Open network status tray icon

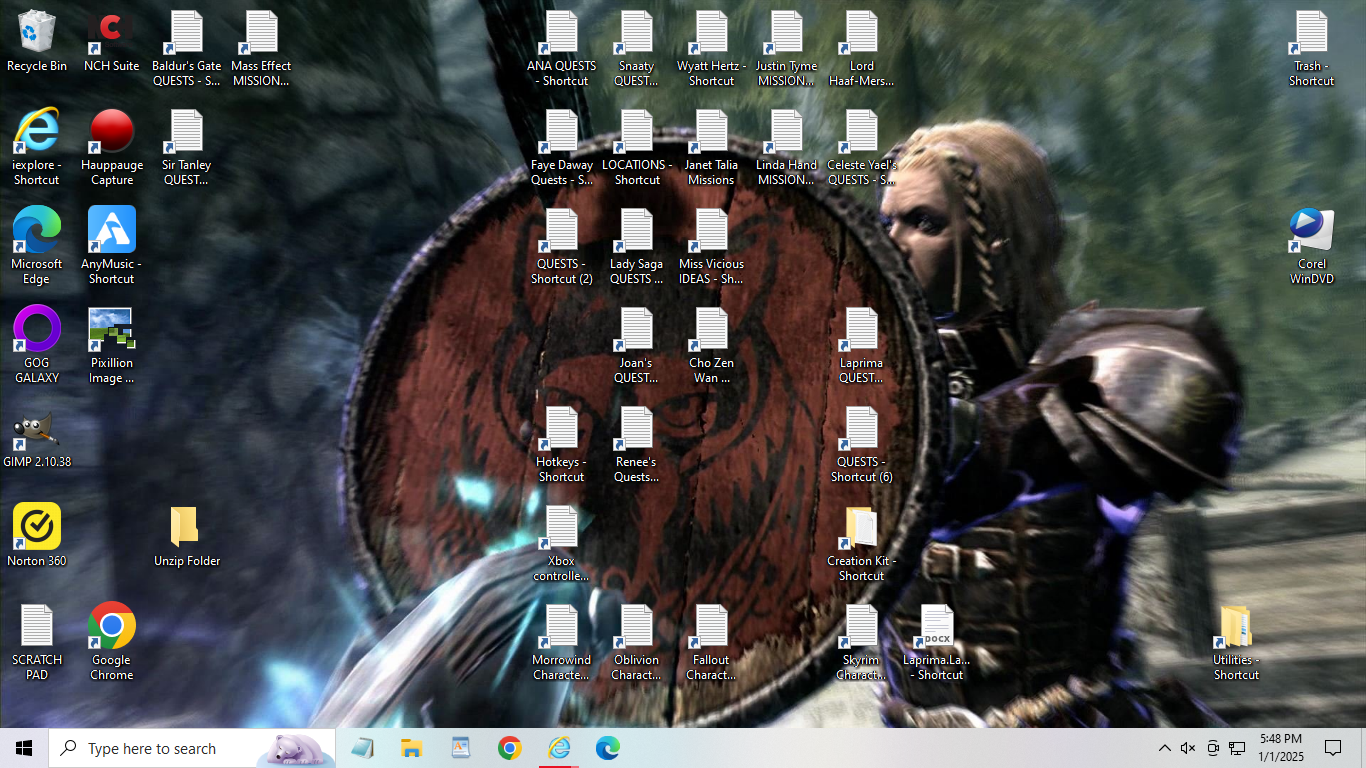tap(1237, 748)
